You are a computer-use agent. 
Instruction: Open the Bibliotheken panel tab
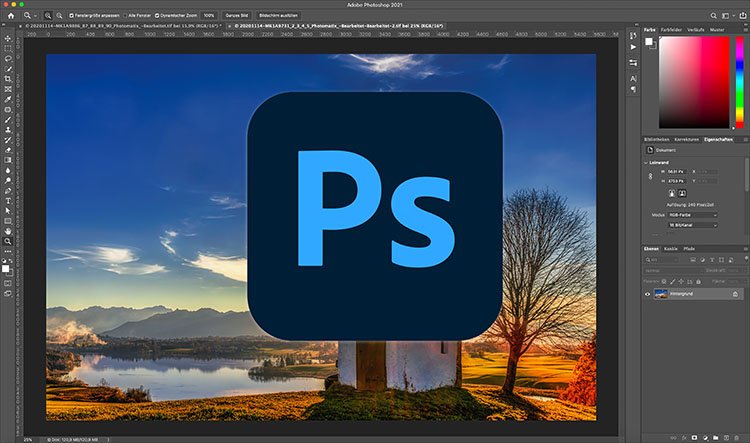[656, 140]
